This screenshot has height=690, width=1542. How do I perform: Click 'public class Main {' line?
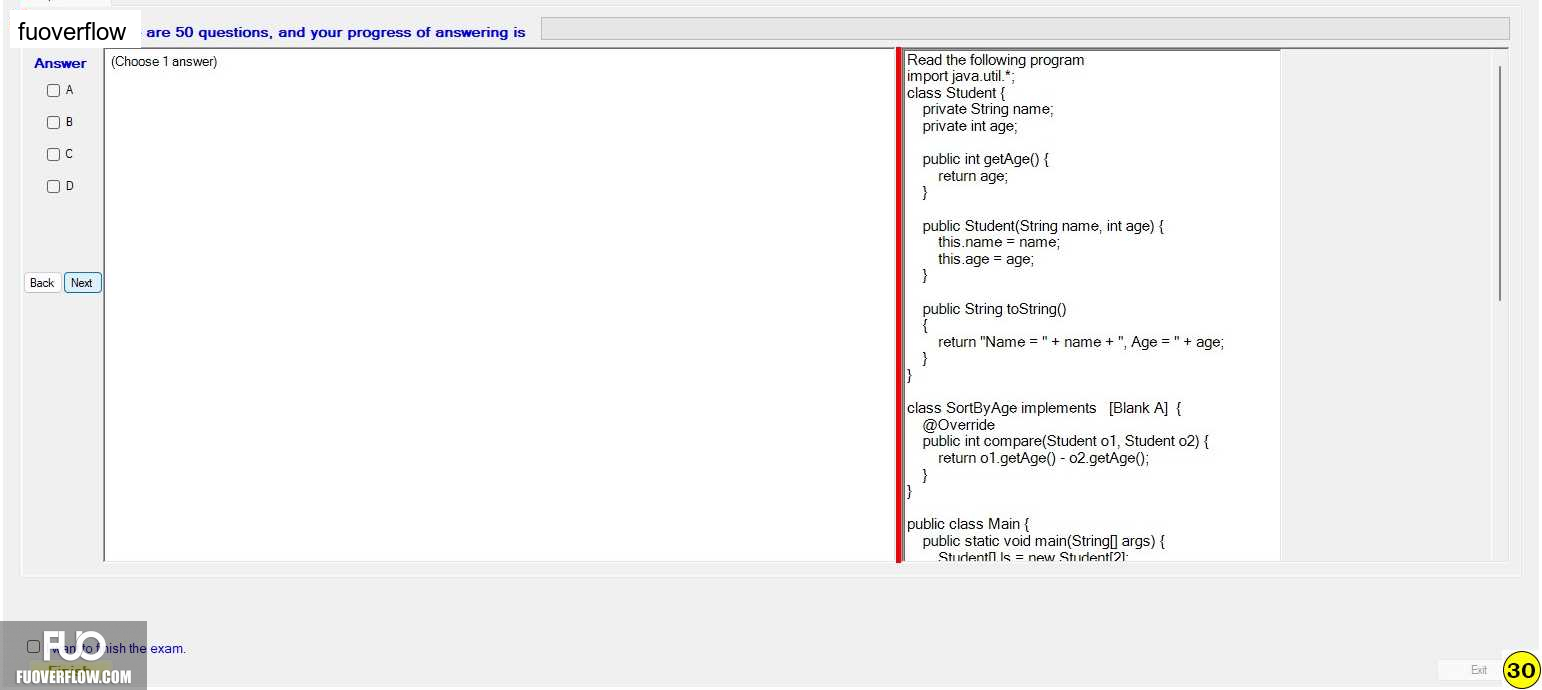968,524
